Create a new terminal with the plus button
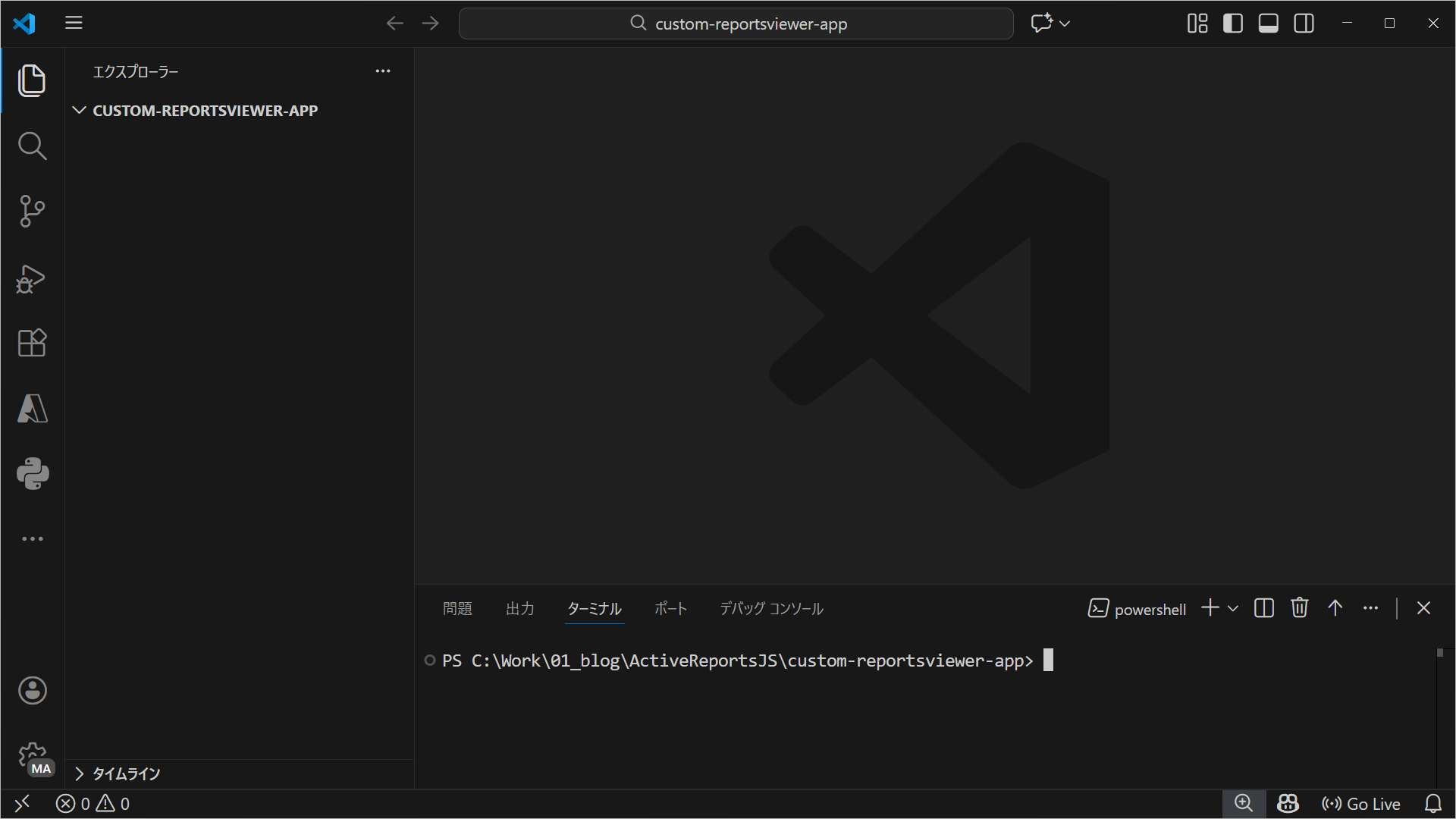 coord(1210,607)
